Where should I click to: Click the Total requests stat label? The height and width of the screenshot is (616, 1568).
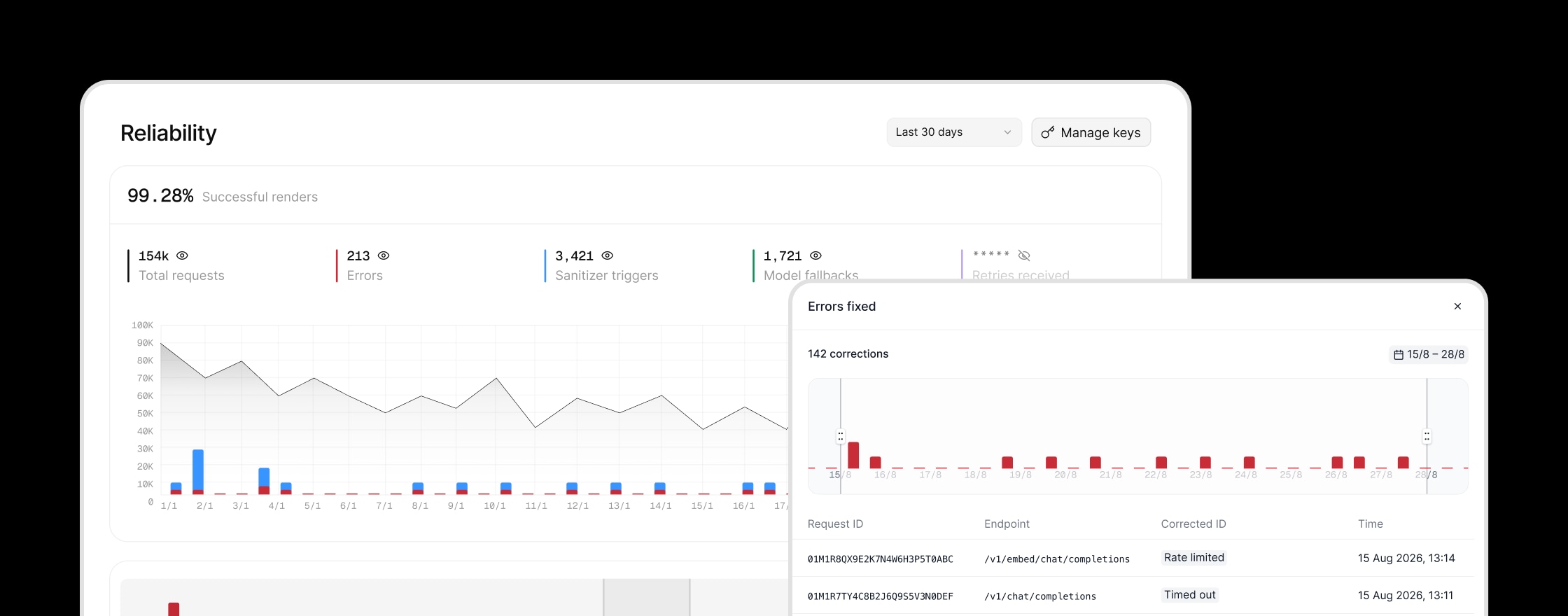pyautogui.click(x=181, y=275)
